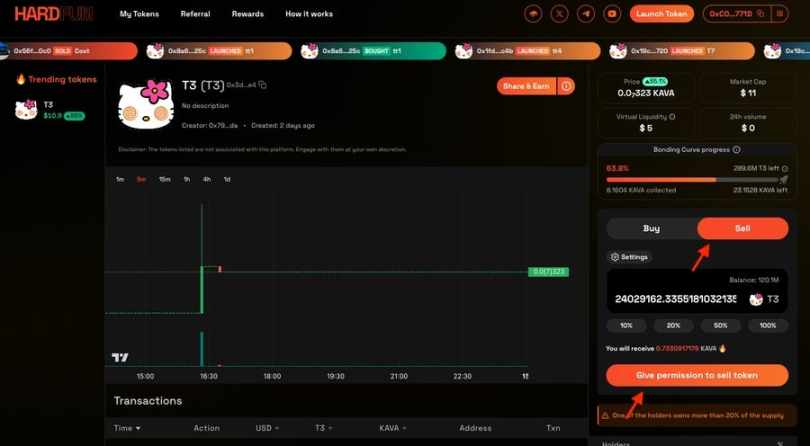
Task: Open the How it works page
Action: (309, 14)
